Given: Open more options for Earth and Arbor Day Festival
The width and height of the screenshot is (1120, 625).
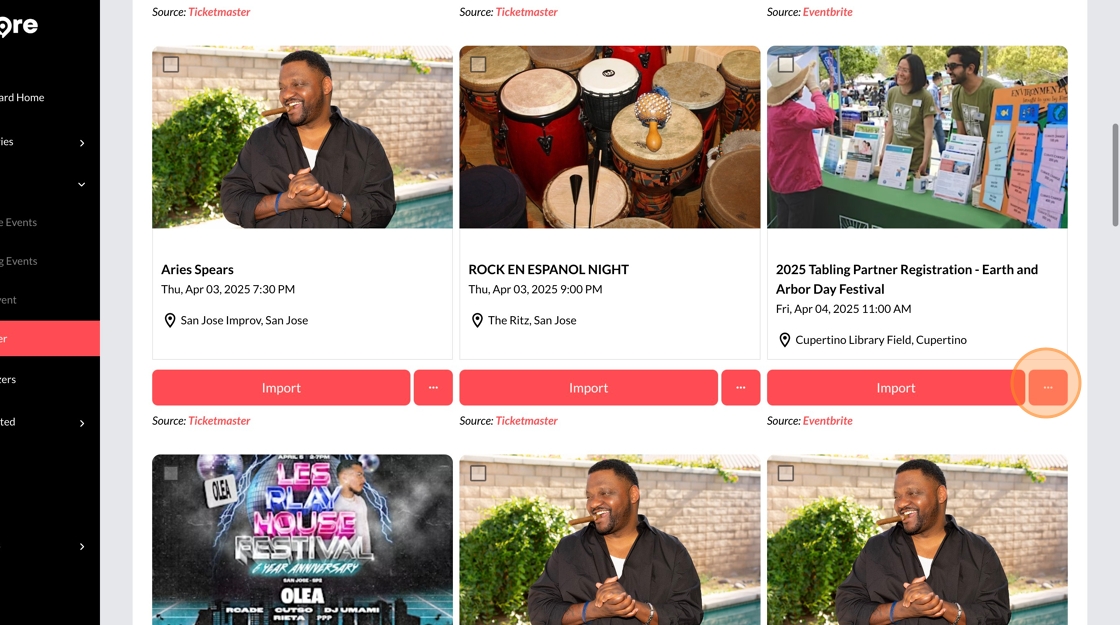Looking at the screenshot, I should click(1048, 387).
